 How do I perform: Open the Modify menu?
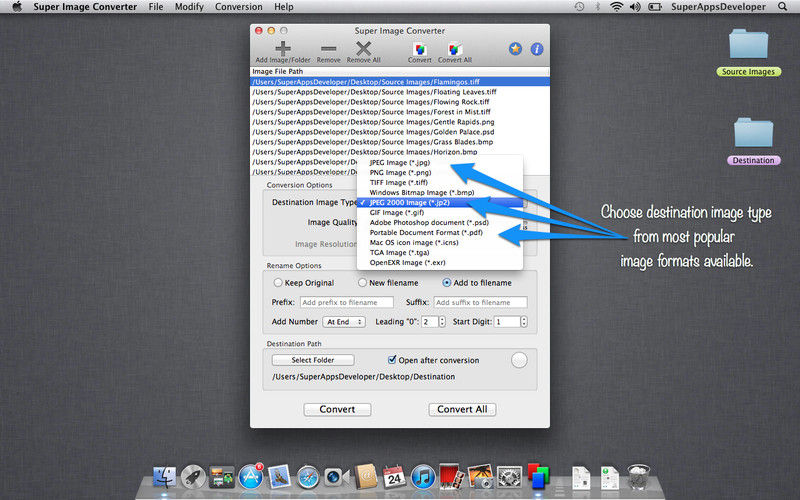click(x=189, y=7)
